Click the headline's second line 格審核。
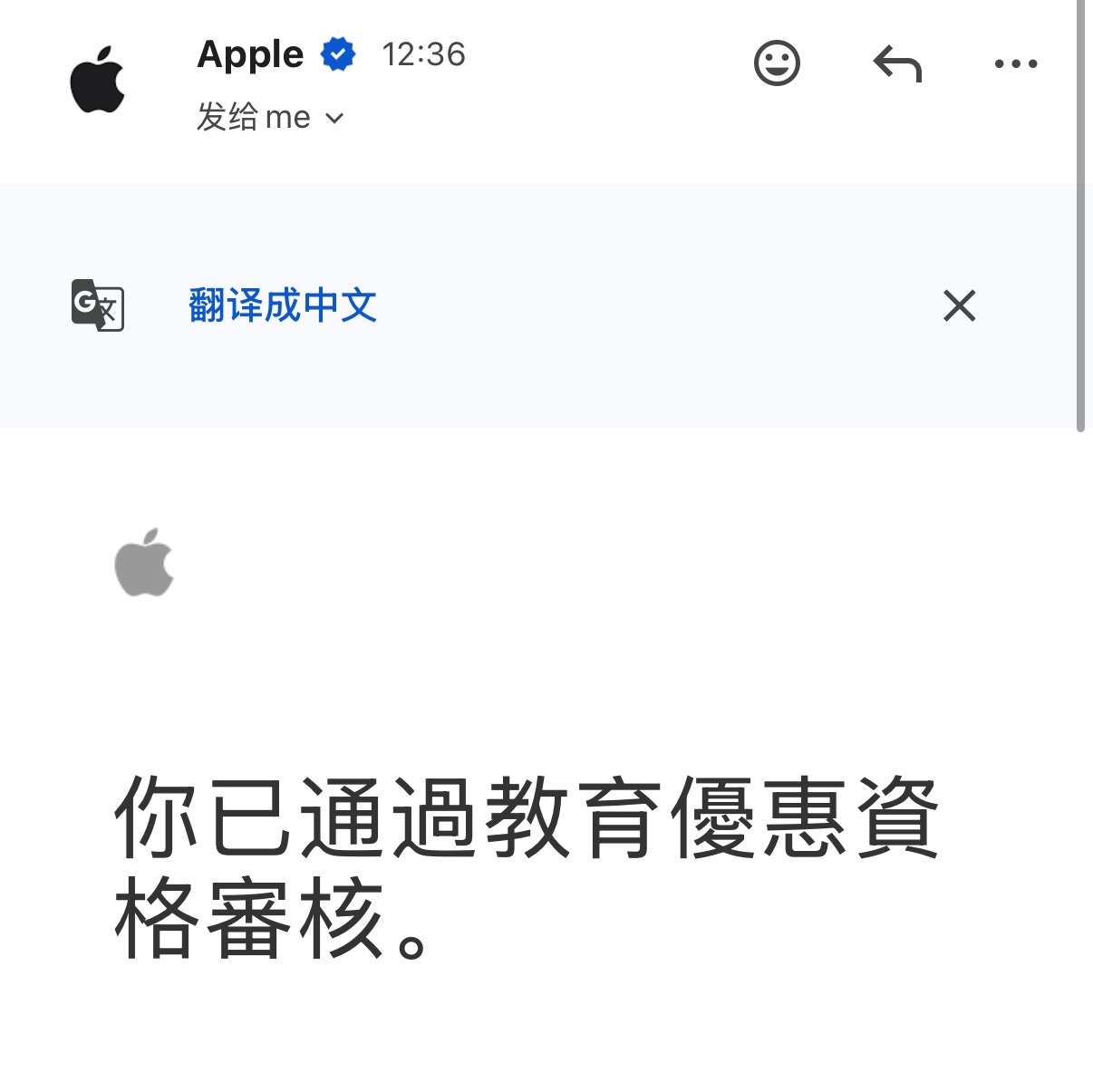This screenshot has width=1093, height=1092. [272, 917]
